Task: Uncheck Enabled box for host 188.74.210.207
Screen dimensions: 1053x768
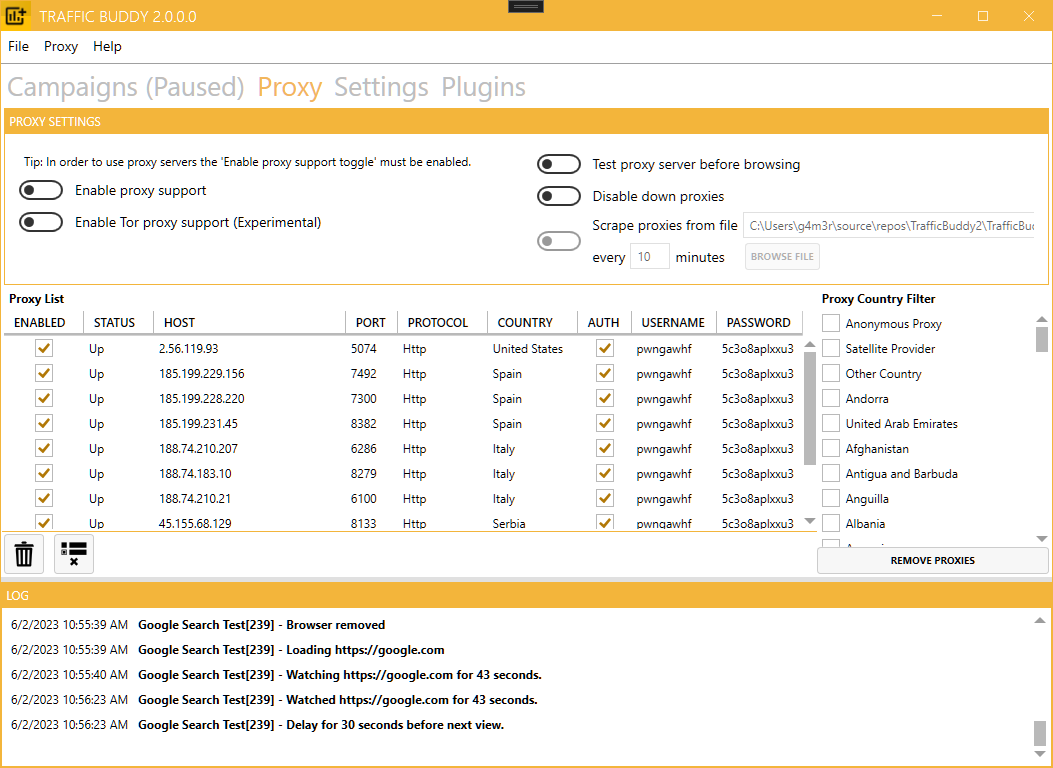Action: pos(44,448)
